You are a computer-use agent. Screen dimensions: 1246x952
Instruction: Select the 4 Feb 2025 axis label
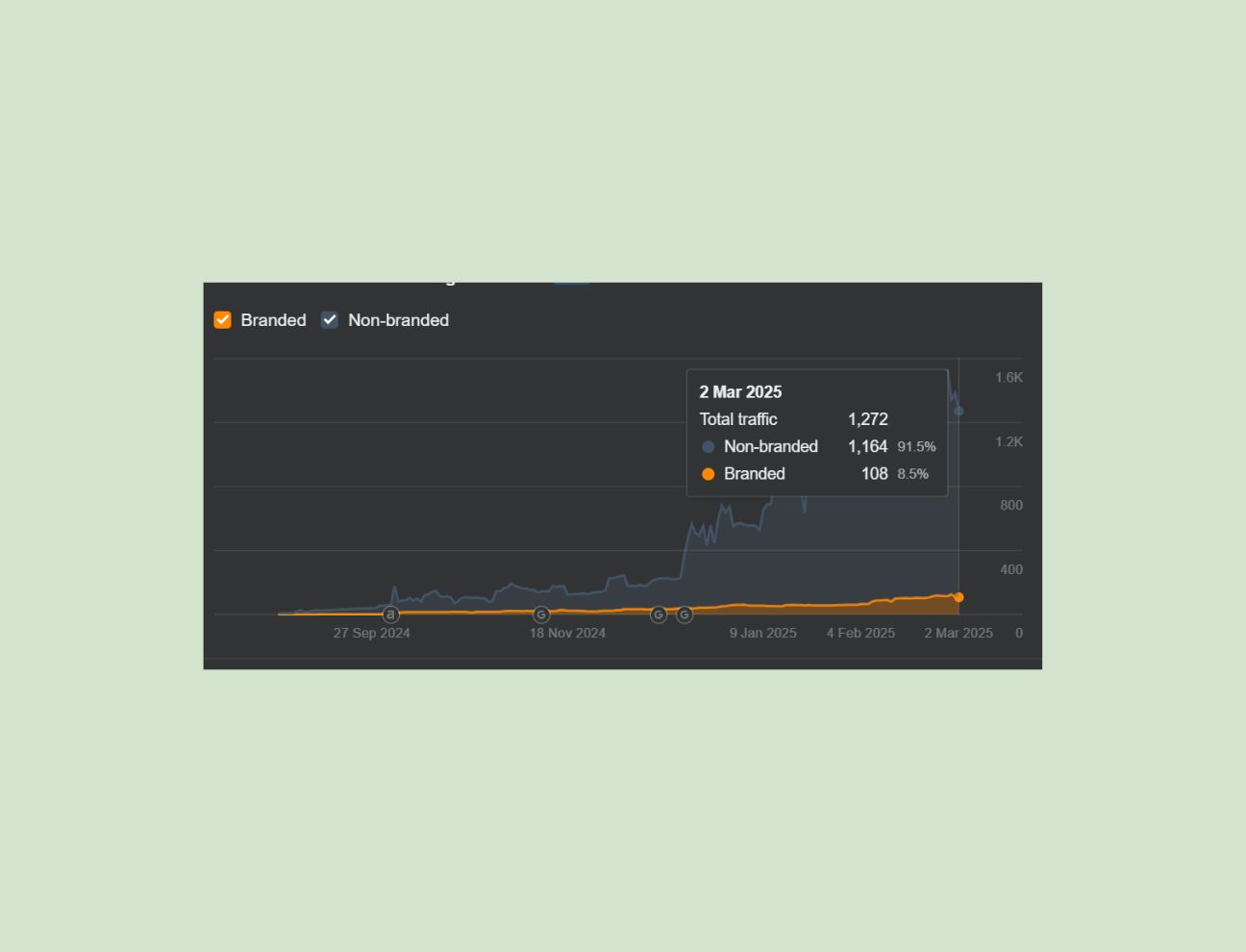point(860,633)
